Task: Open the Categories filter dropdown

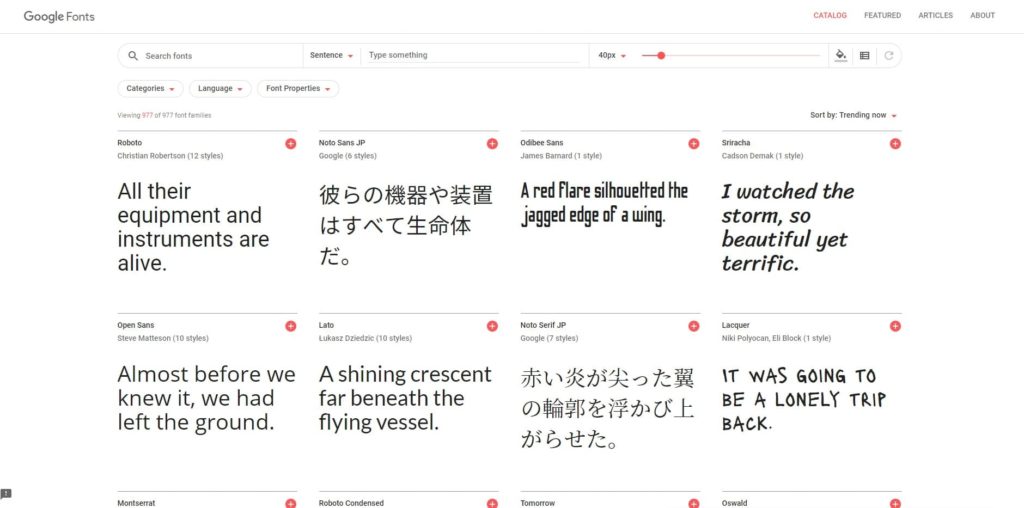Action: coord(150,89)
